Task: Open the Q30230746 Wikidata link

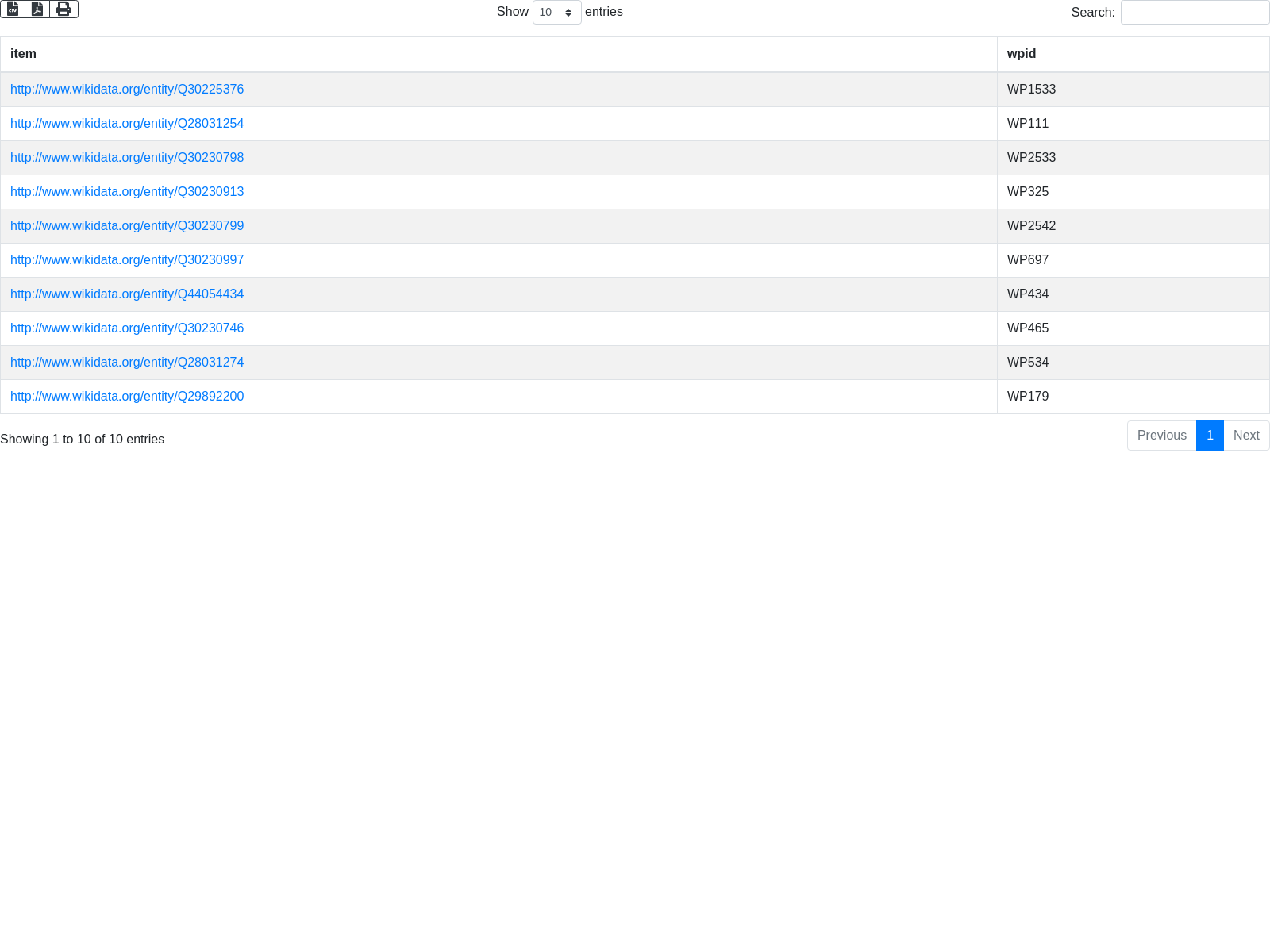Action: tap(127, 328)
